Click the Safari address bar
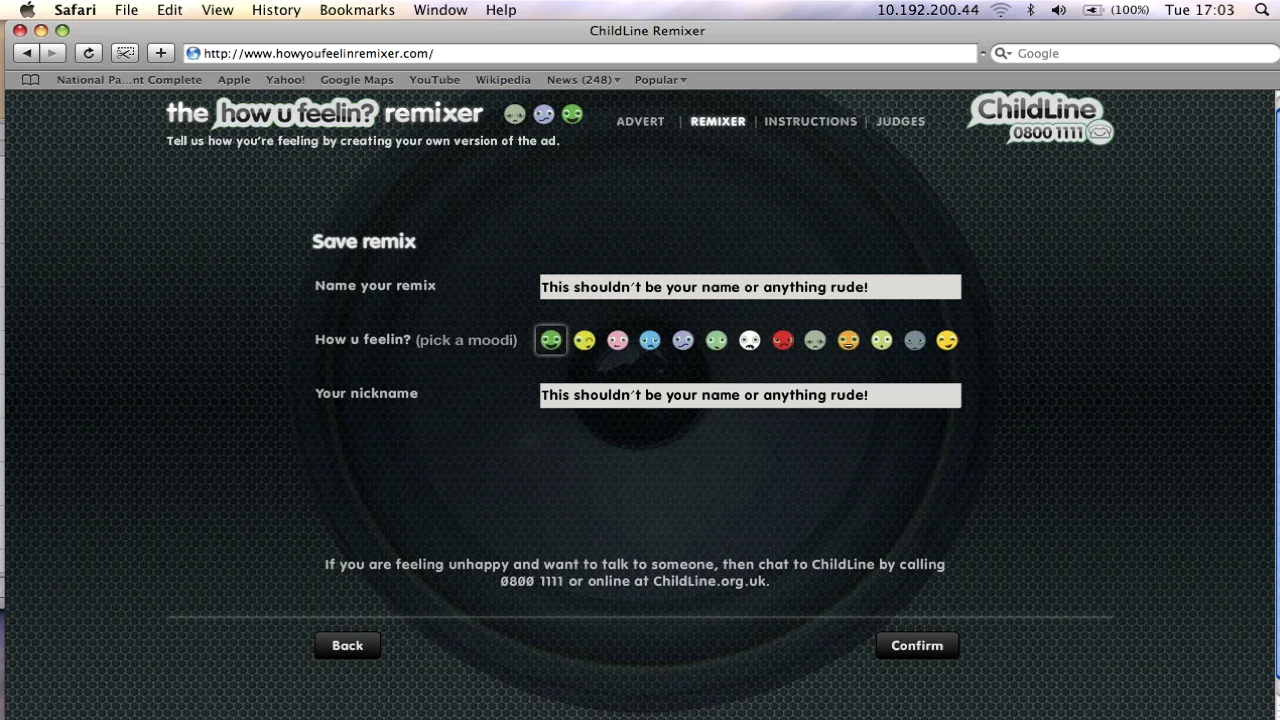 click(580, 53)
